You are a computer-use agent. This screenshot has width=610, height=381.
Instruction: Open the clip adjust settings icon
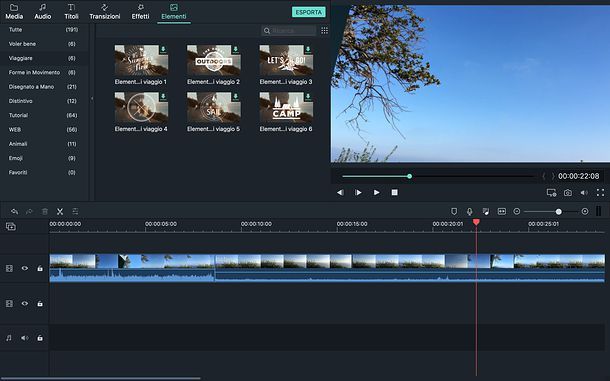[x=75, y=211]
